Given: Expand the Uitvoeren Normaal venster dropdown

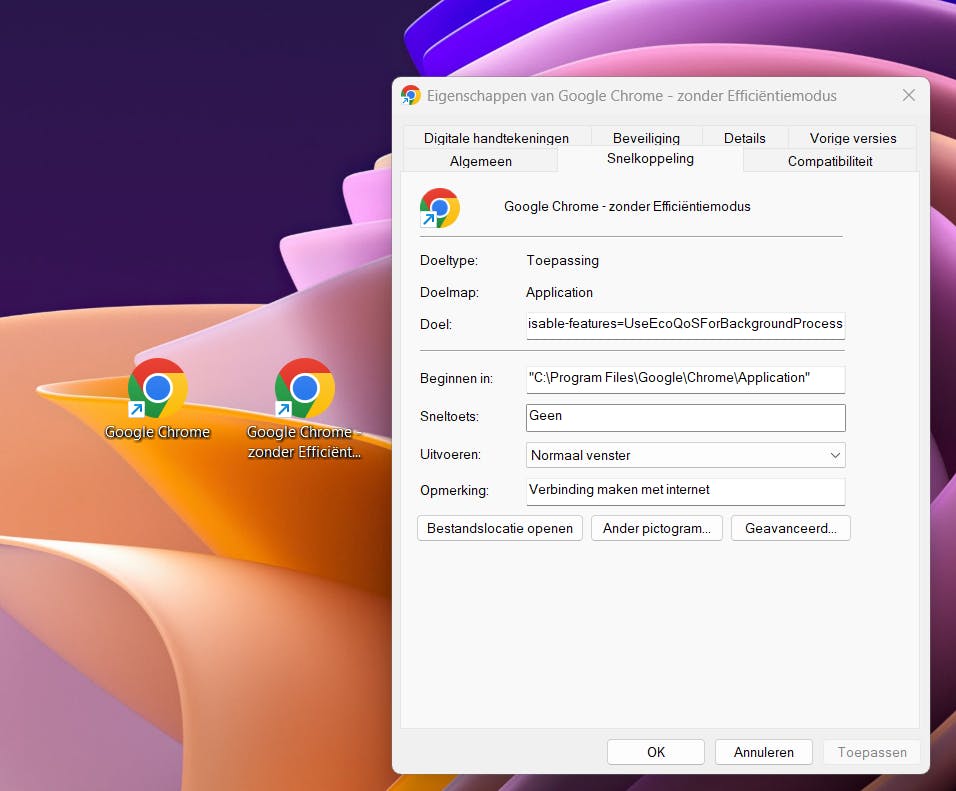Looking at the screenshot, I should coord(685,455).
